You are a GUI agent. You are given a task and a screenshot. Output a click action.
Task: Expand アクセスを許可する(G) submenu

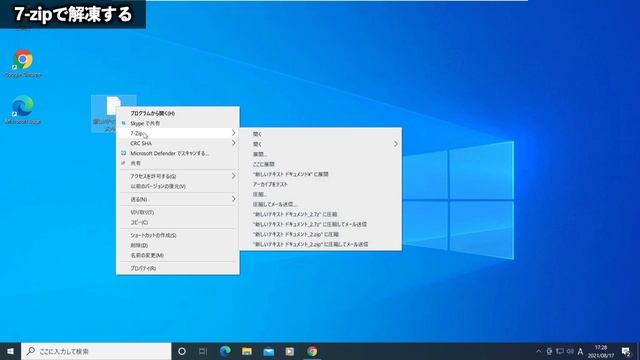(x=178, y=176)
